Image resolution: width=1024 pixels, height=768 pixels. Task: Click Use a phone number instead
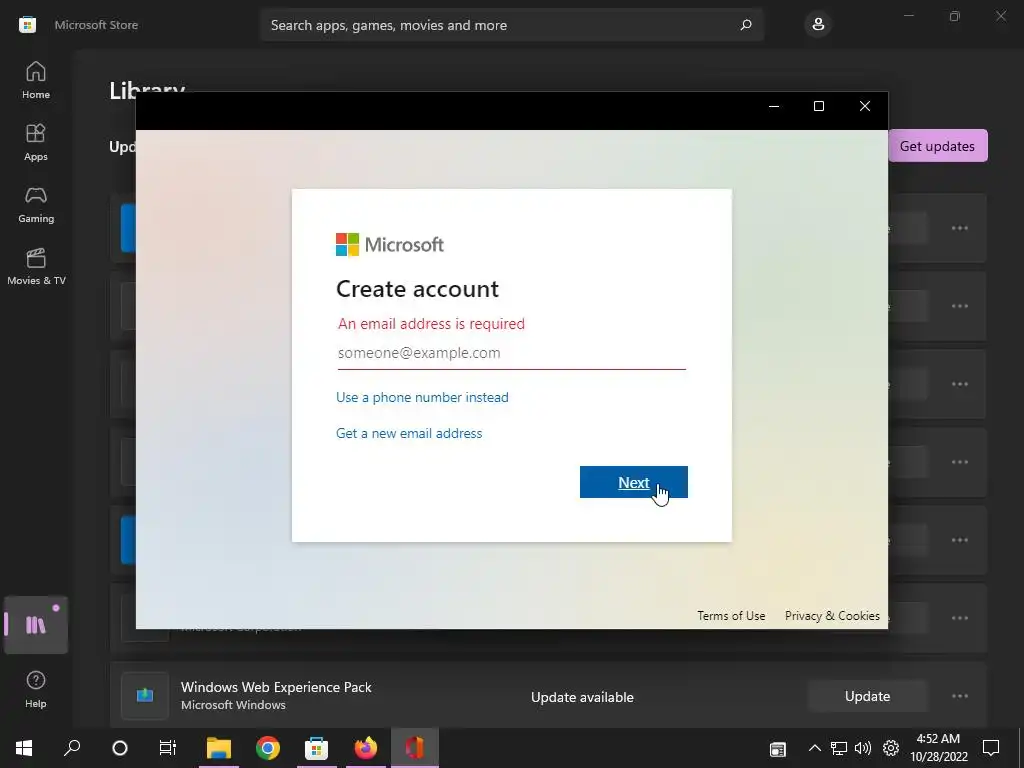click(x=422, y=397)
